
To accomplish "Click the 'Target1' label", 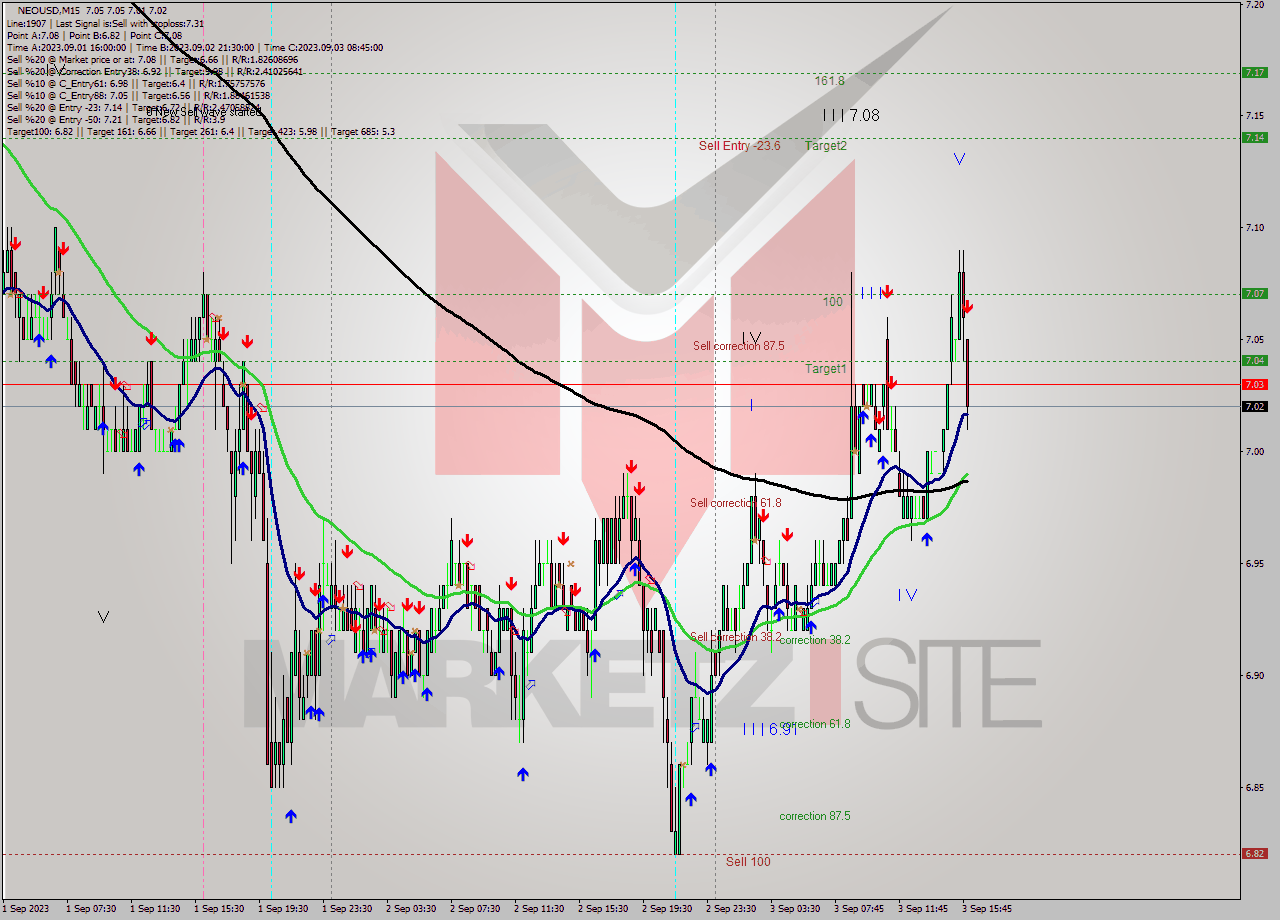I will pos(826,369).
